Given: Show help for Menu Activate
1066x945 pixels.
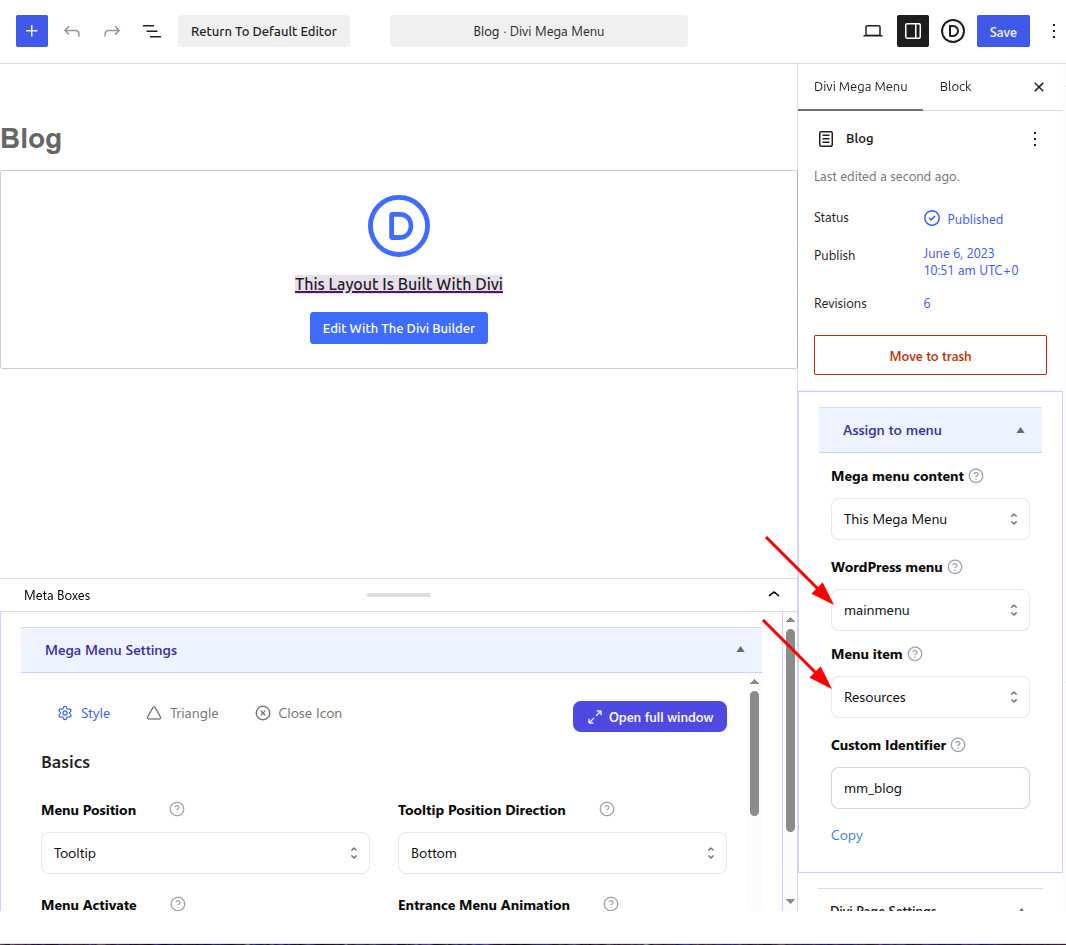Looking at the screenshot, I should [x=177, y=904].
